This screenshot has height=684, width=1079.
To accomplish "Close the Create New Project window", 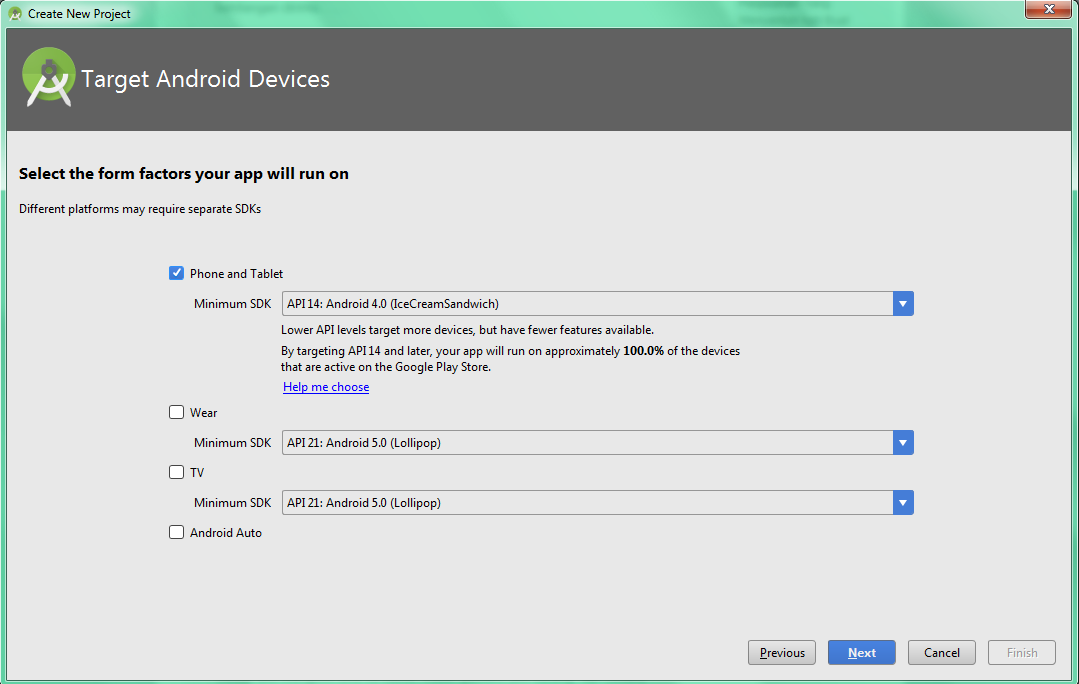I will coord(1049,10).
